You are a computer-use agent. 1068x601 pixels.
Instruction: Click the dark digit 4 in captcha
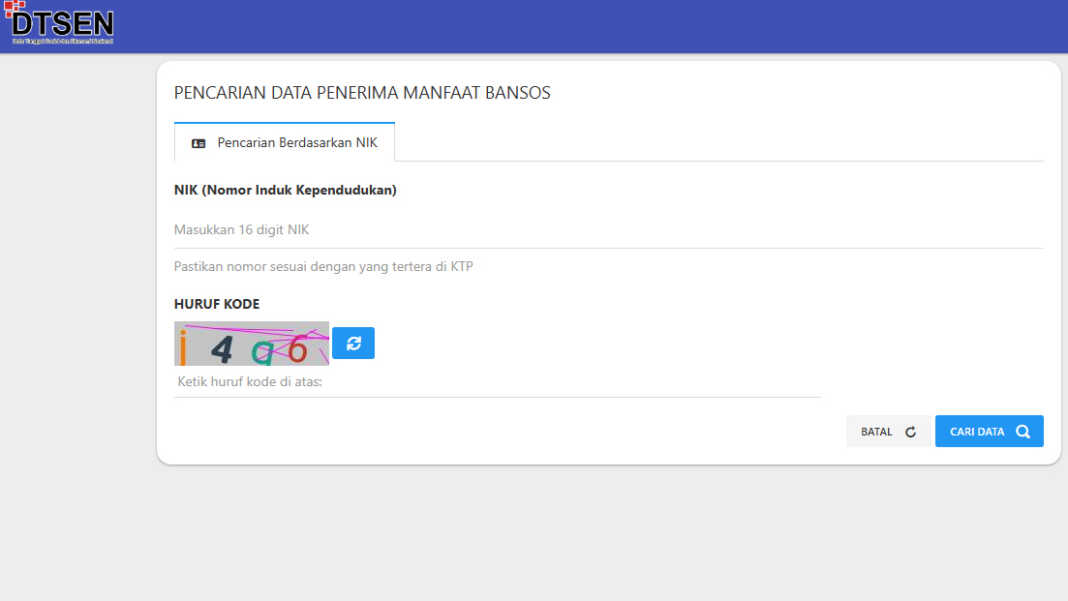[x=221, y=349]
